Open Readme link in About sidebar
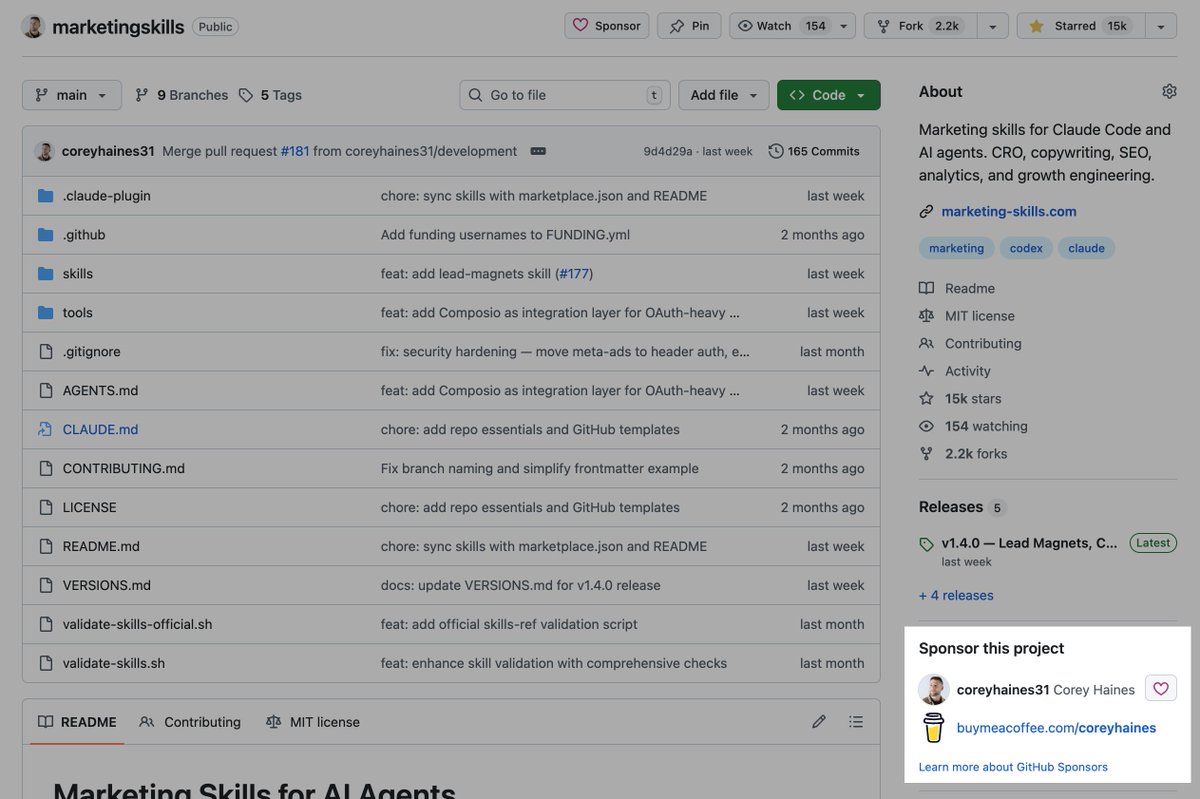 957,288
